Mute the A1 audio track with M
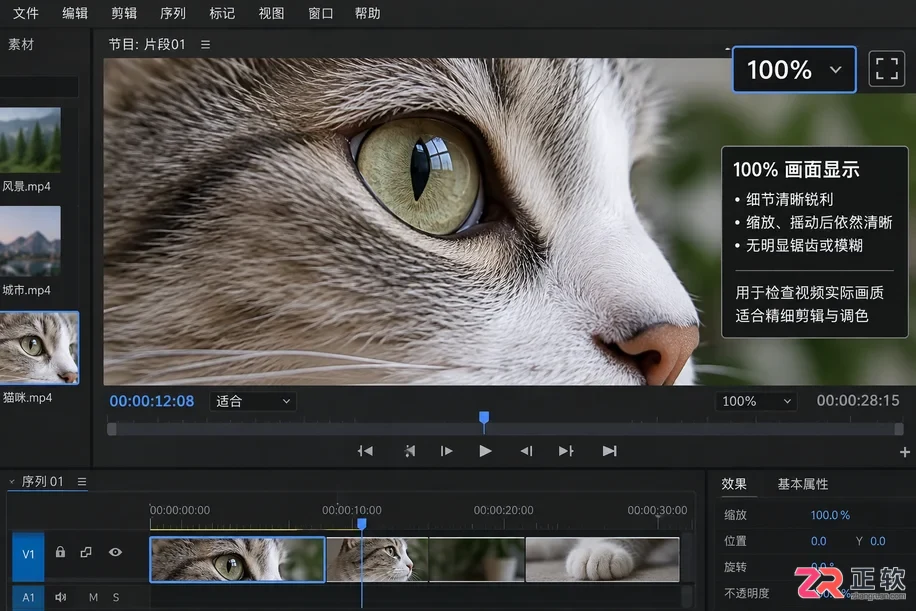 coord(93,597)
